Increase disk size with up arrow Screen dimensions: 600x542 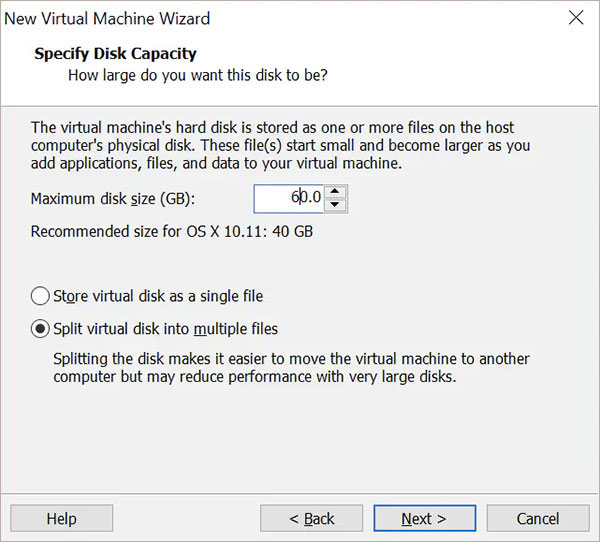(x=336, y=191)
